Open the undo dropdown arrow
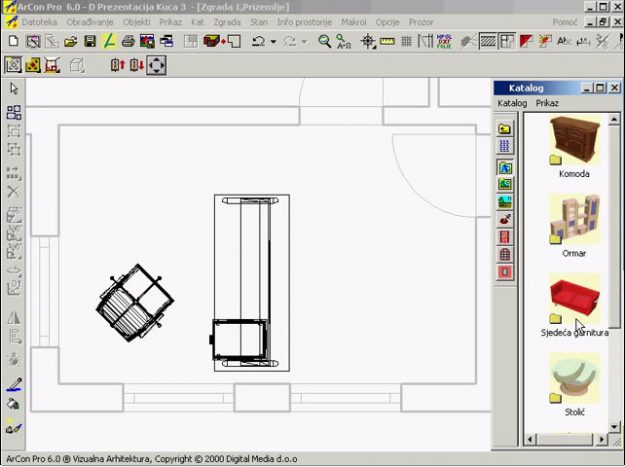The width and height of the screenshot is (625, 467). [x=272, y=42]
